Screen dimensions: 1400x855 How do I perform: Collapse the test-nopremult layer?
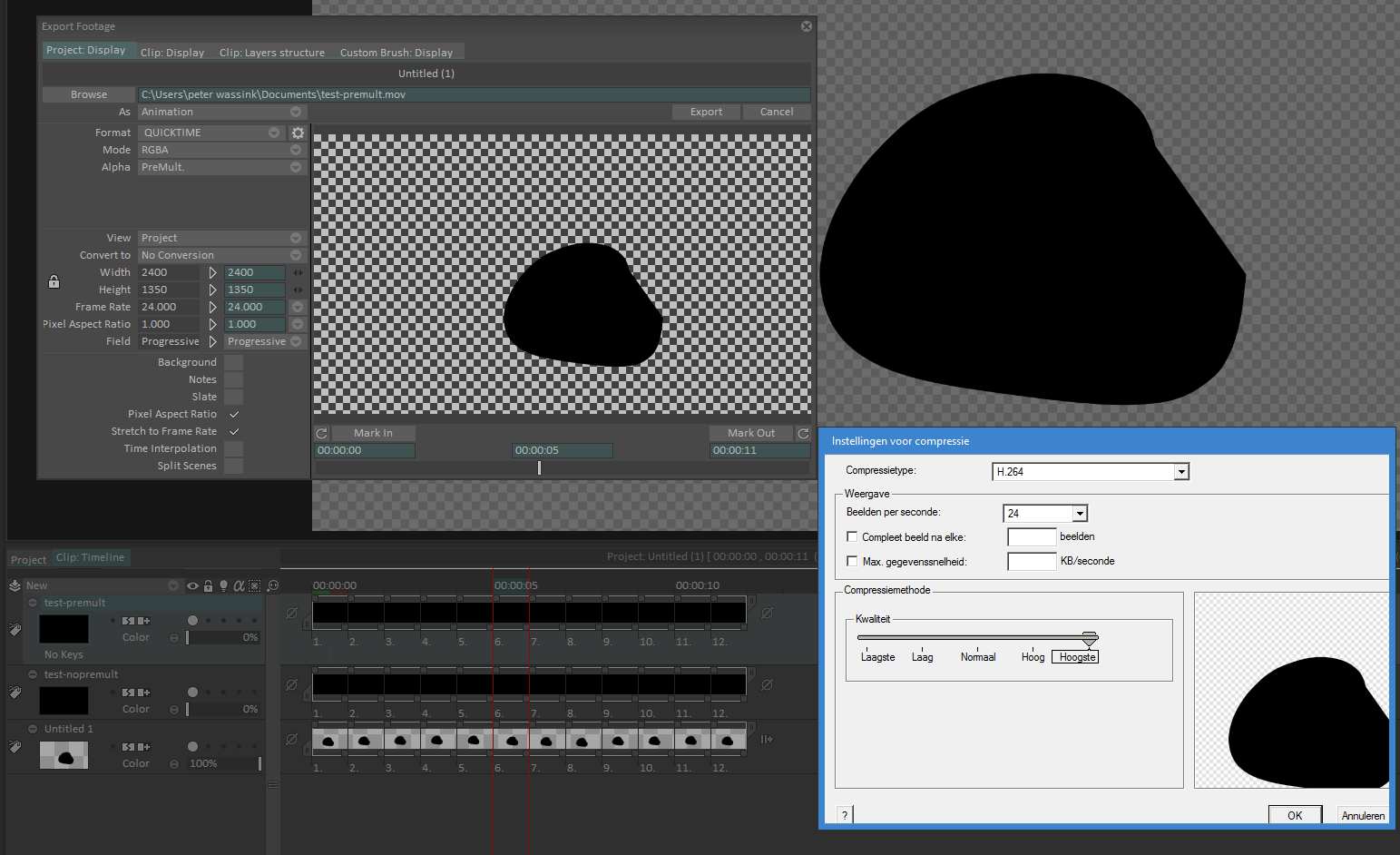click(x=33, y=674)
